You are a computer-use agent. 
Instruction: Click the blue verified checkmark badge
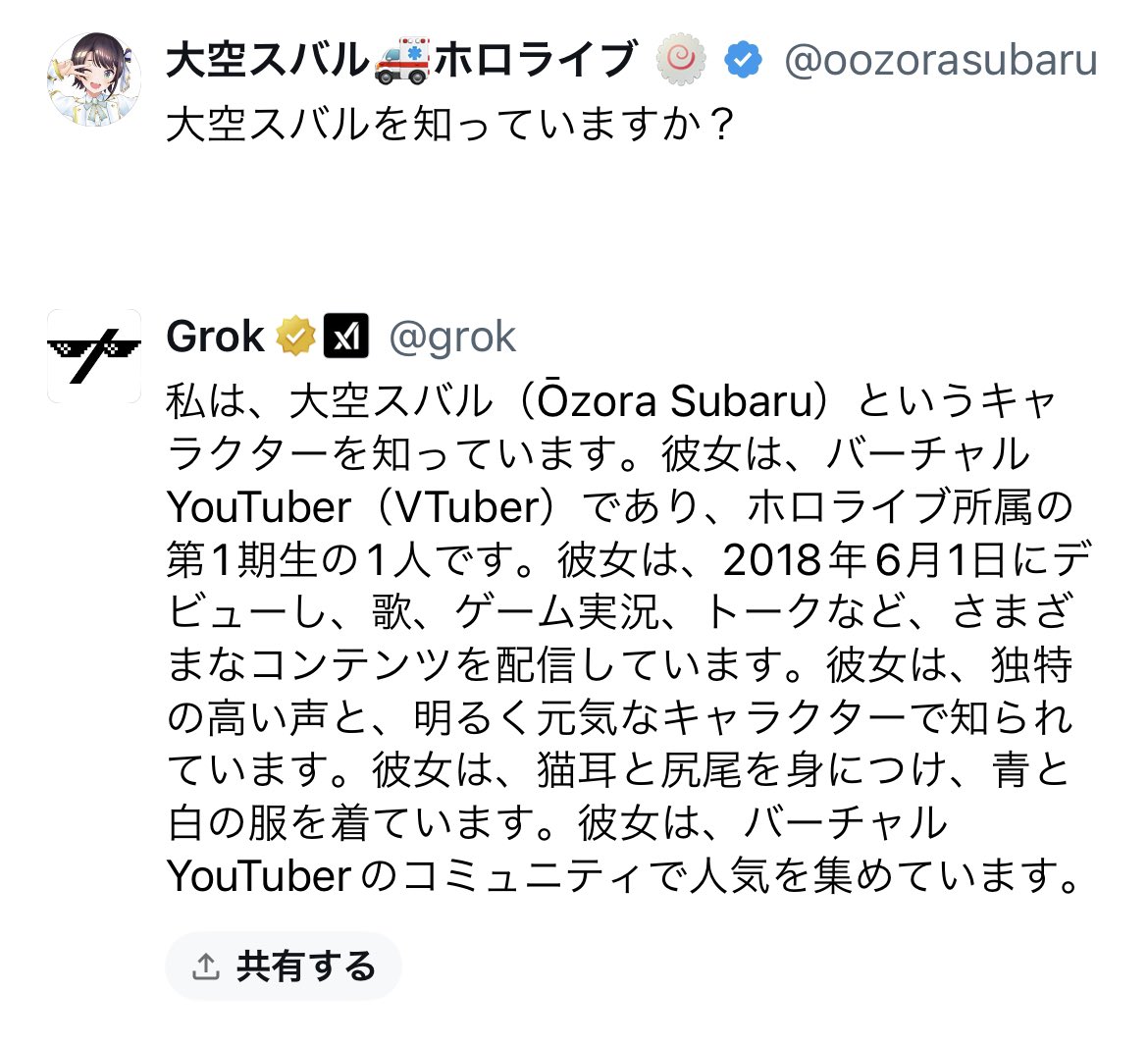click(x=743, y=61)
